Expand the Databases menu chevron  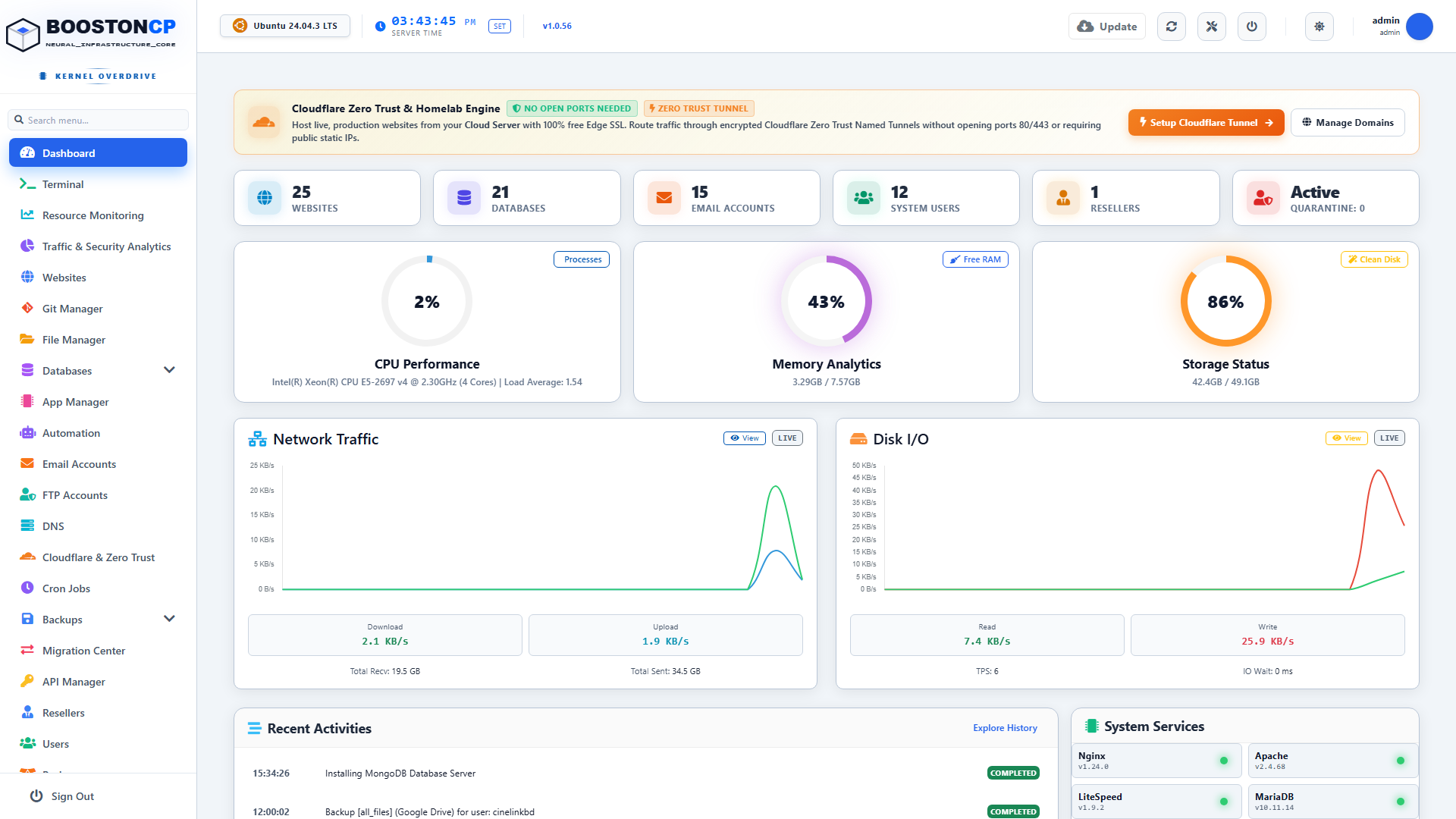[169, 370]
